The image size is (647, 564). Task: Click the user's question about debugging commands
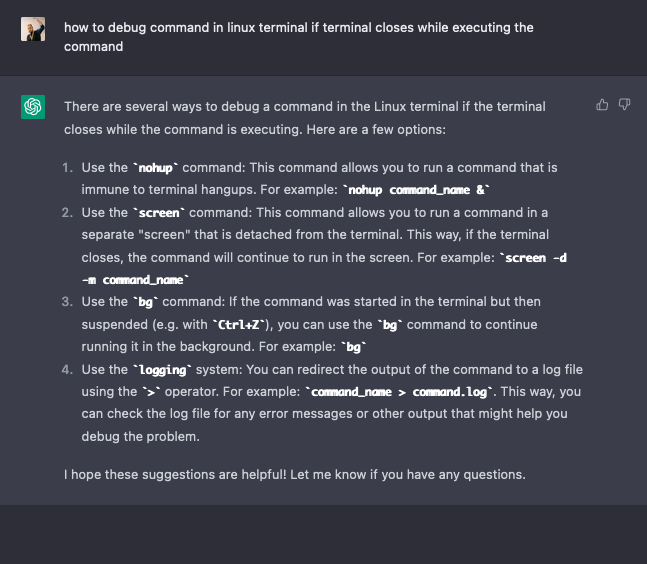point(298,37)
